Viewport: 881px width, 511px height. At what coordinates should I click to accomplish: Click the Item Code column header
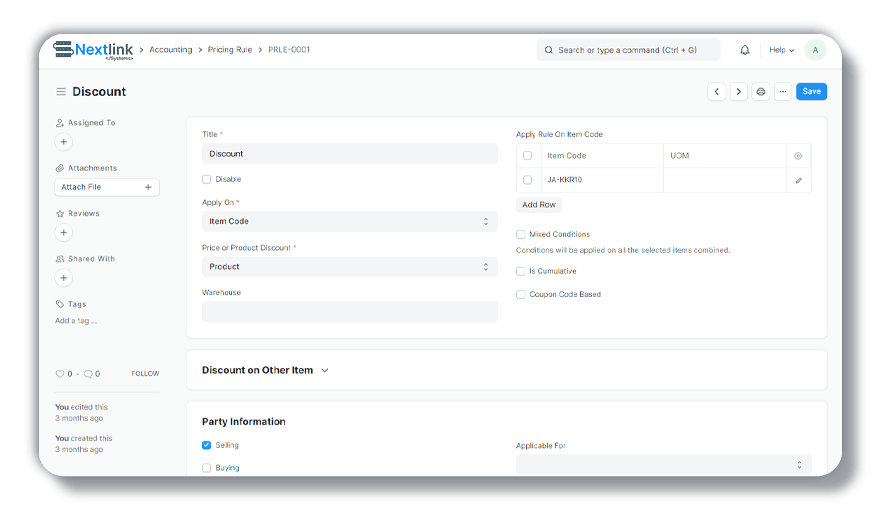[601, 156]
